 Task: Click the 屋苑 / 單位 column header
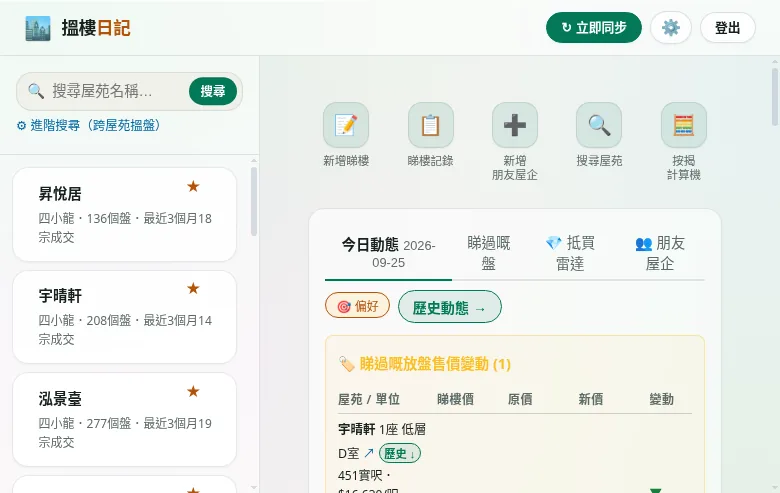pos(369,399)
